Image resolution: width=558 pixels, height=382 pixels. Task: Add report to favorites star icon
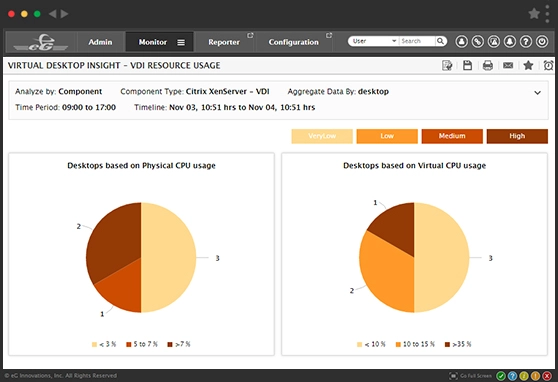click(x=528, y=65)
